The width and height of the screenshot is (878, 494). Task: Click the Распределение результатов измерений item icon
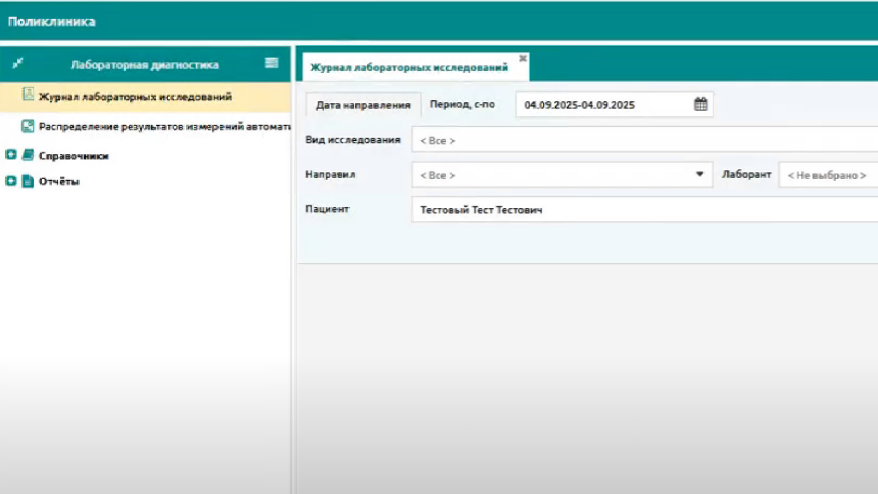click(28, 127)
